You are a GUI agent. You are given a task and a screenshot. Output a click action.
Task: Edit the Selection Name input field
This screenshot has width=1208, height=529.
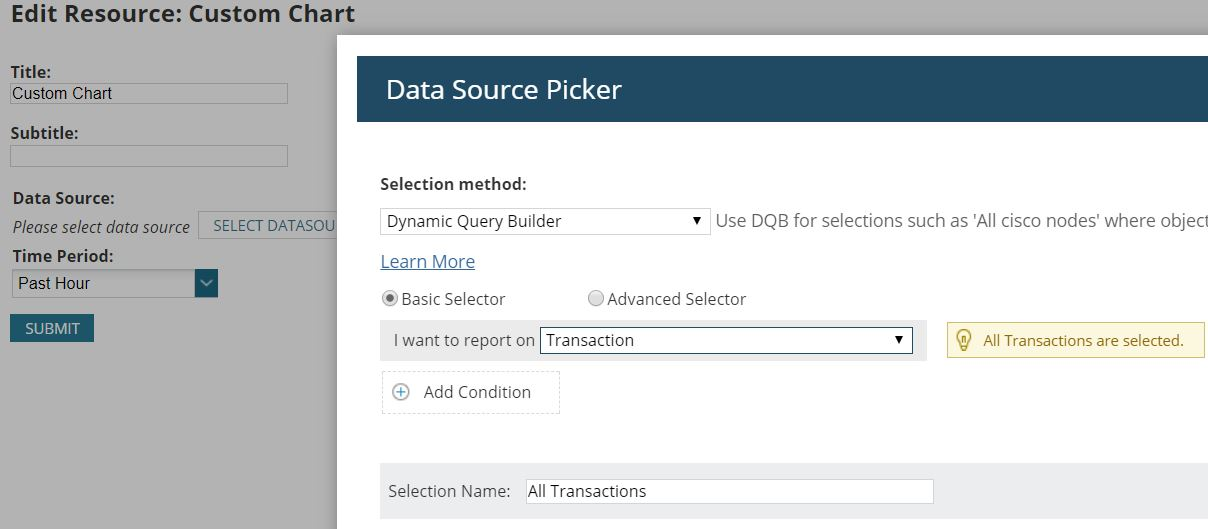729,491
